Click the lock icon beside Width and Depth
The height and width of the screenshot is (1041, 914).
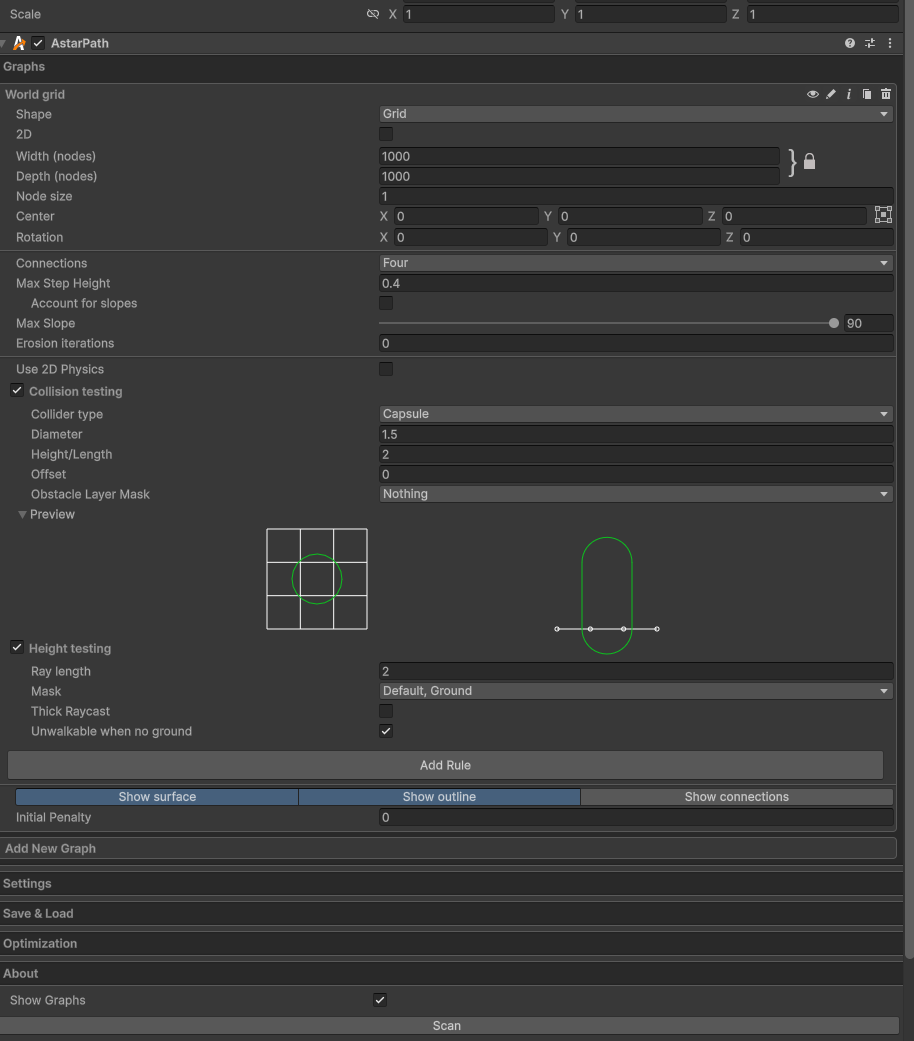(x=809, y=162)
